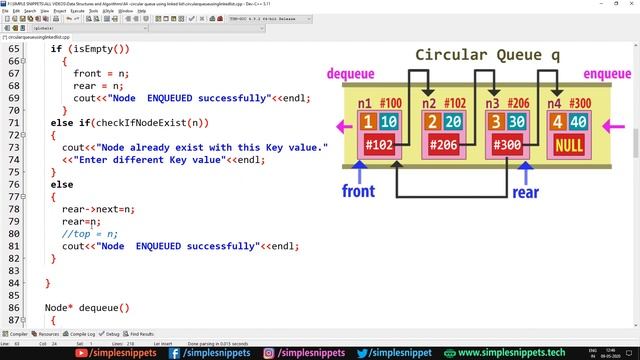Open the Edit menu
Image resolution: width=640 pixels, height=360 pixels.
pyautogui.click(x=16, y=11)
